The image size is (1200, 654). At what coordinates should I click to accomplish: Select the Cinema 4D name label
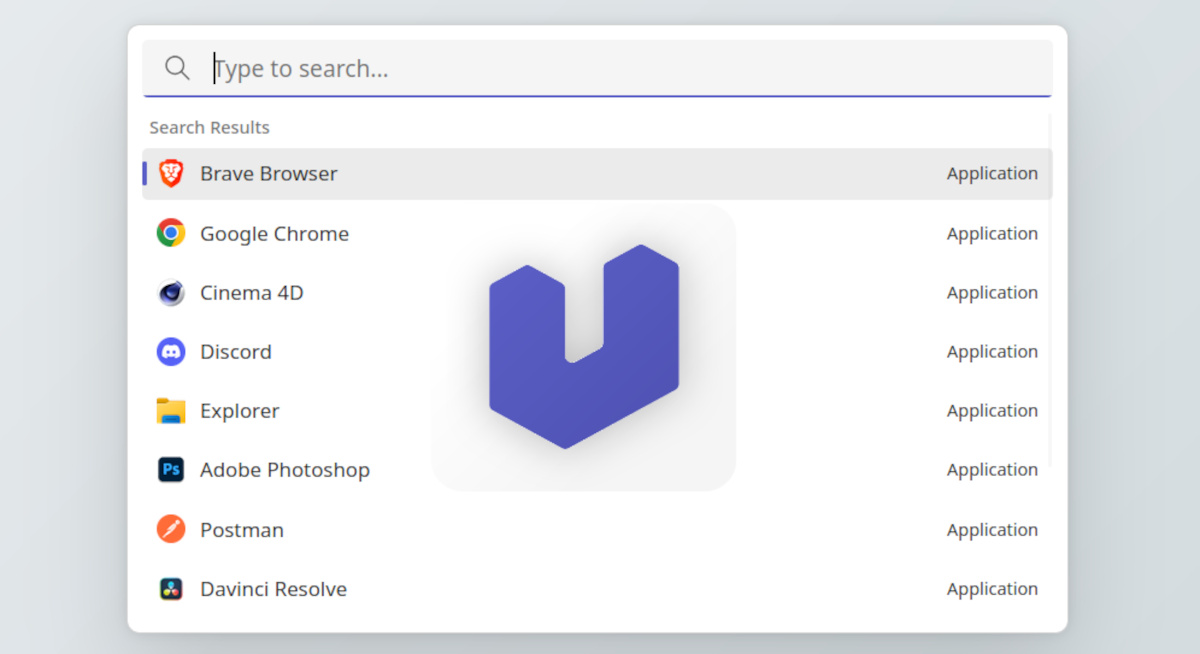coord(251,293)
